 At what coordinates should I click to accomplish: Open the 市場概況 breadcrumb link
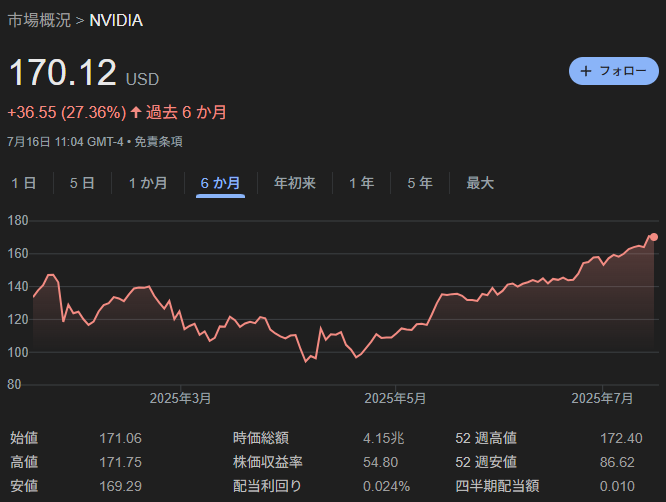click(39, 20)
